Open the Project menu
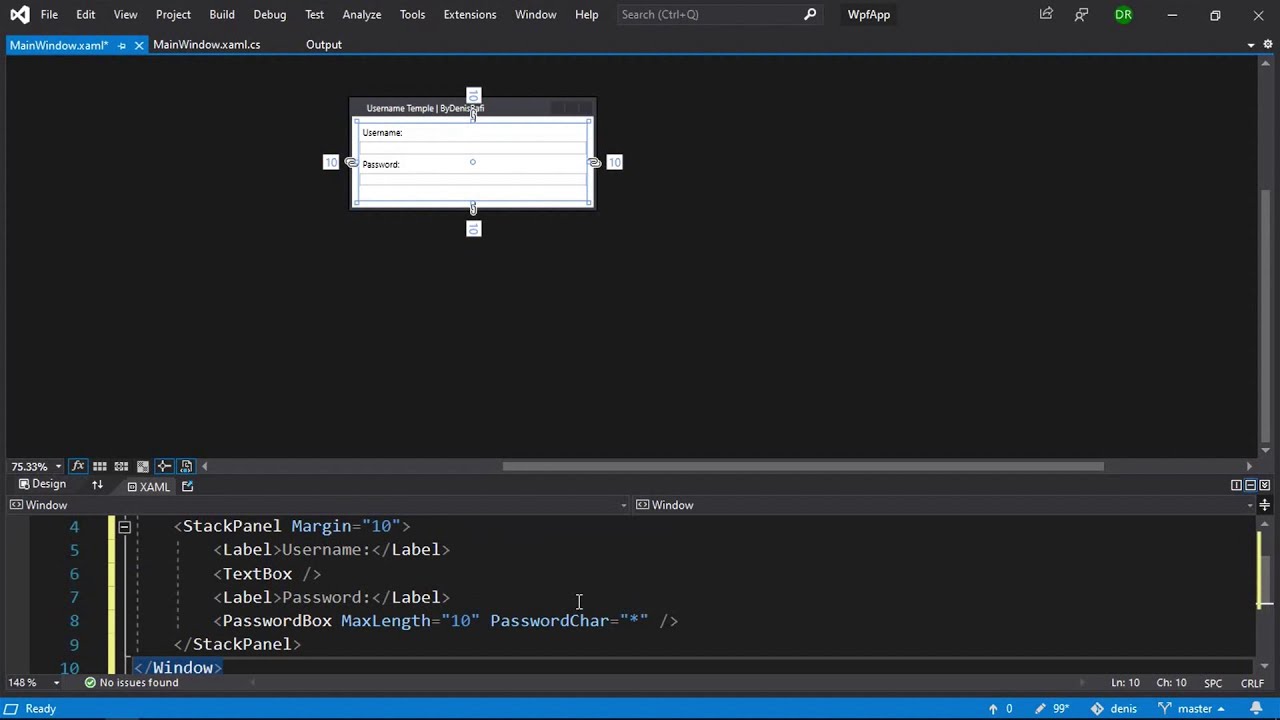The height and width of the screenshot is (720, 1280). tap(173, 14)
